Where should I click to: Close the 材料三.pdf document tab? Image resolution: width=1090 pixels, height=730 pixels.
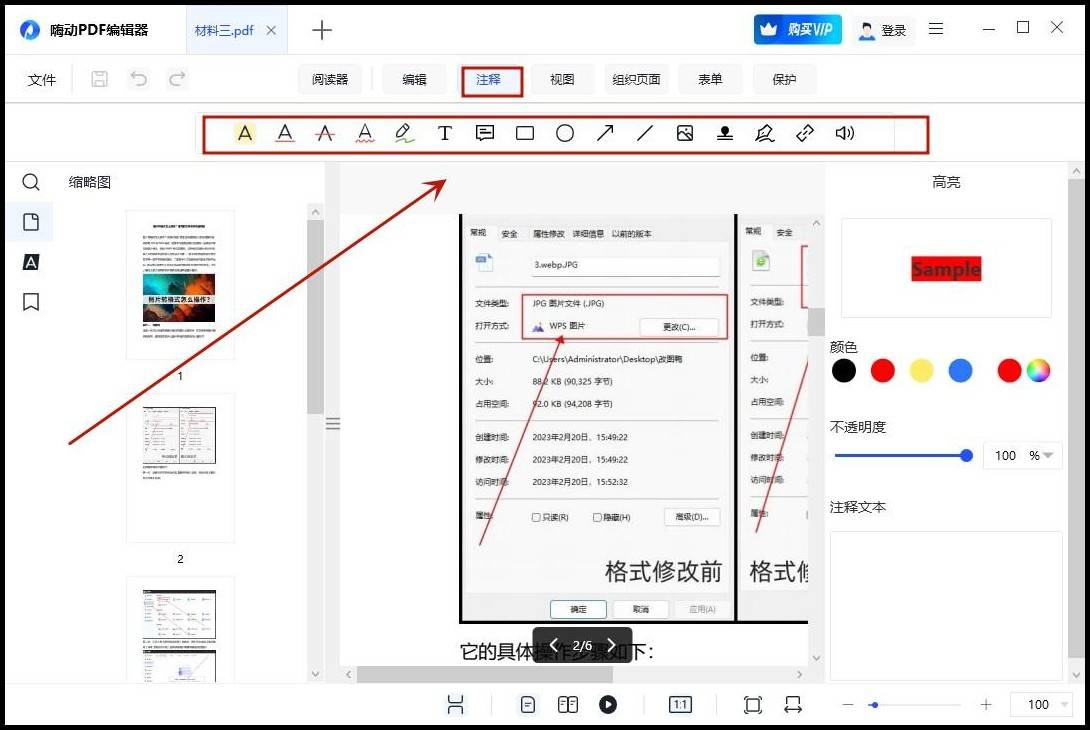point(271,30)
